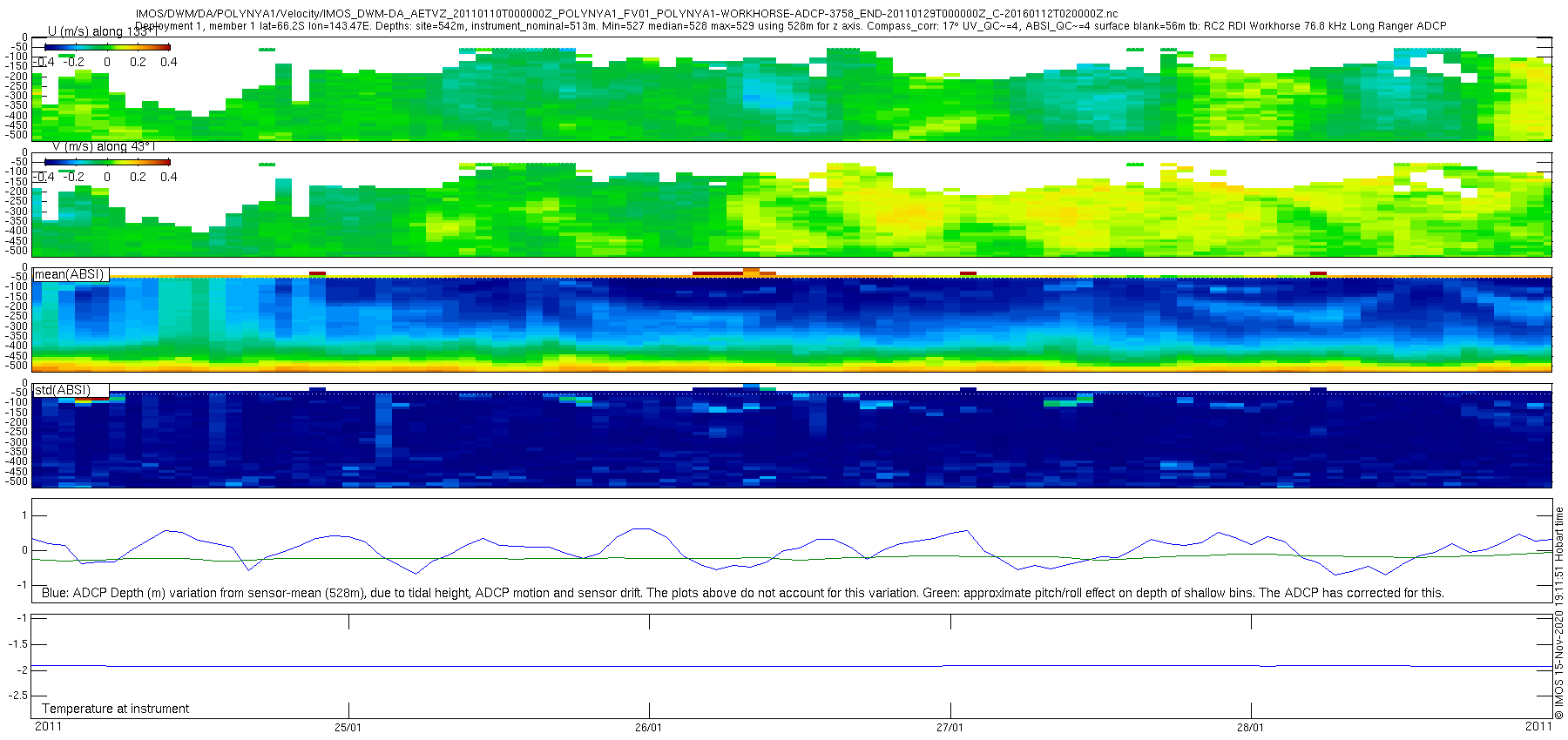The image size is (1568, 740).
Task: Click the 'Temperature at instrument' label
Action: [115, 709]
